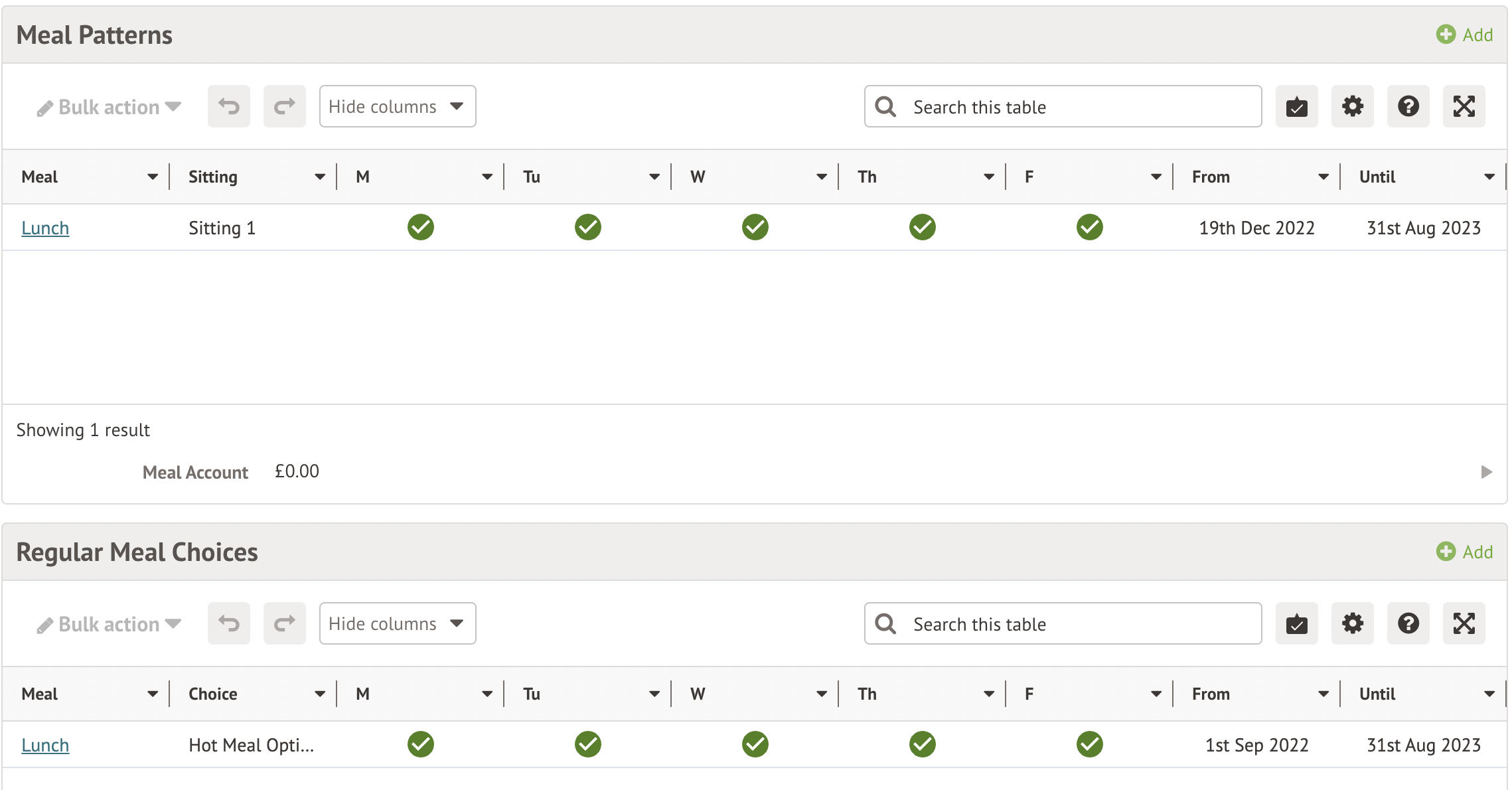Open settings gear in Meal Patterns table

point(1352,106)
